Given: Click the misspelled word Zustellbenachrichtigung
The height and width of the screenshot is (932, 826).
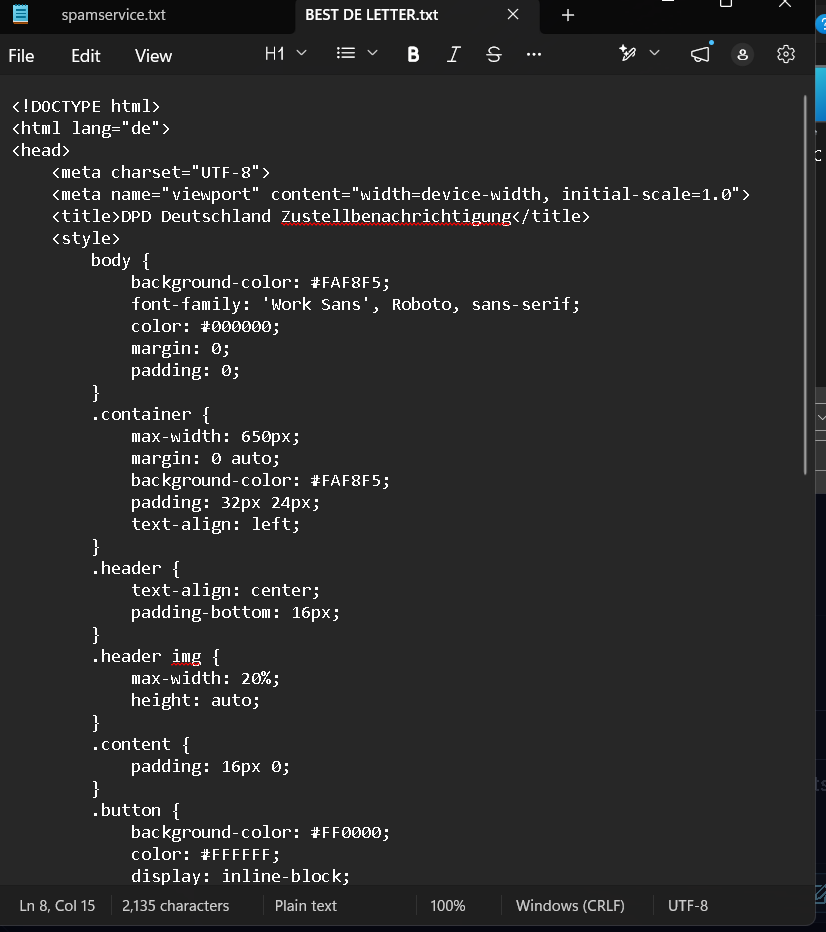Looking at the screenshot, I should [396, 216].
